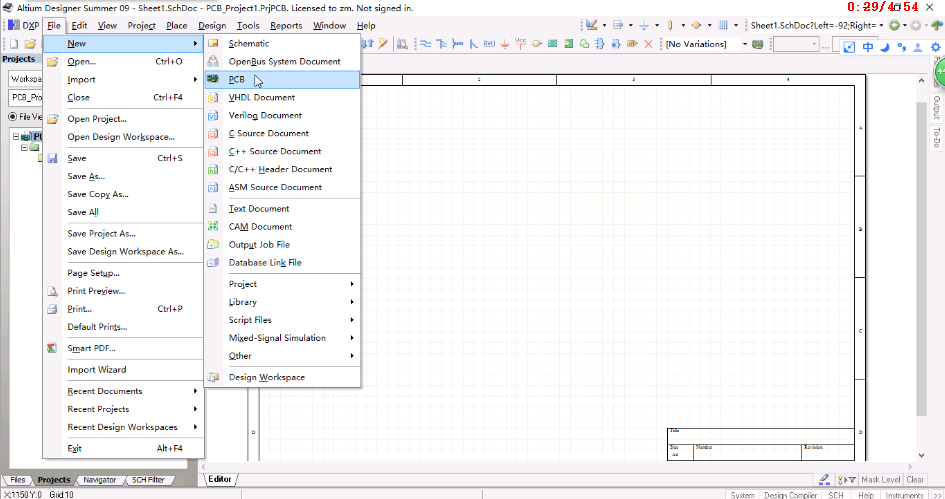Open the grids icon dropdown arrow
Viewport: 945px width, 499px height.
click(736, 25)
